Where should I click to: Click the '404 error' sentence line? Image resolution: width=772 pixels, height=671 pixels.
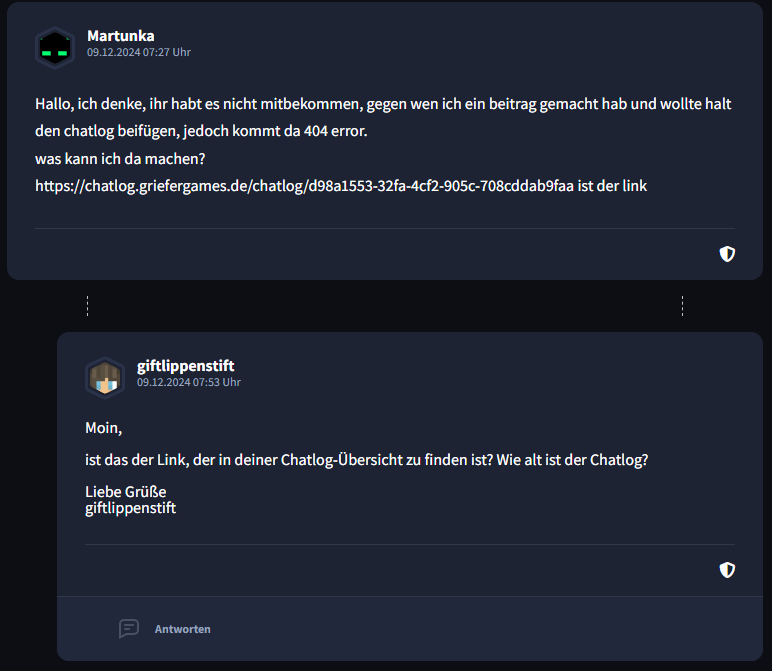click(x=201, y=131)
